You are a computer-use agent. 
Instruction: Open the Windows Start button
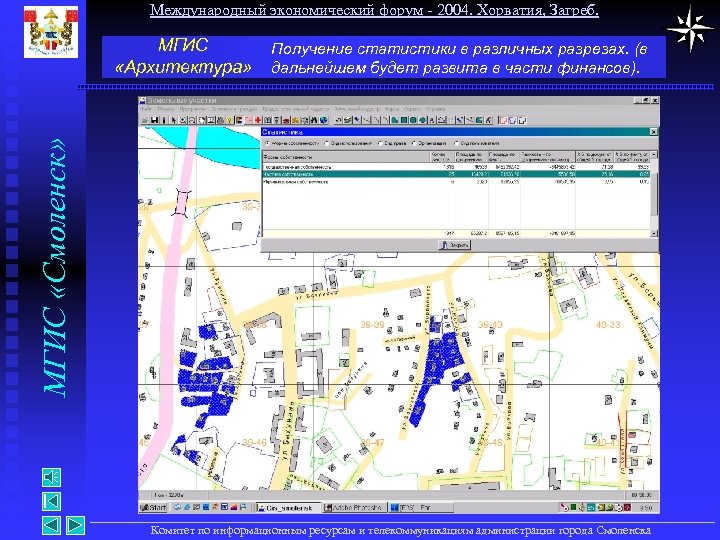[x=153, y=507]
